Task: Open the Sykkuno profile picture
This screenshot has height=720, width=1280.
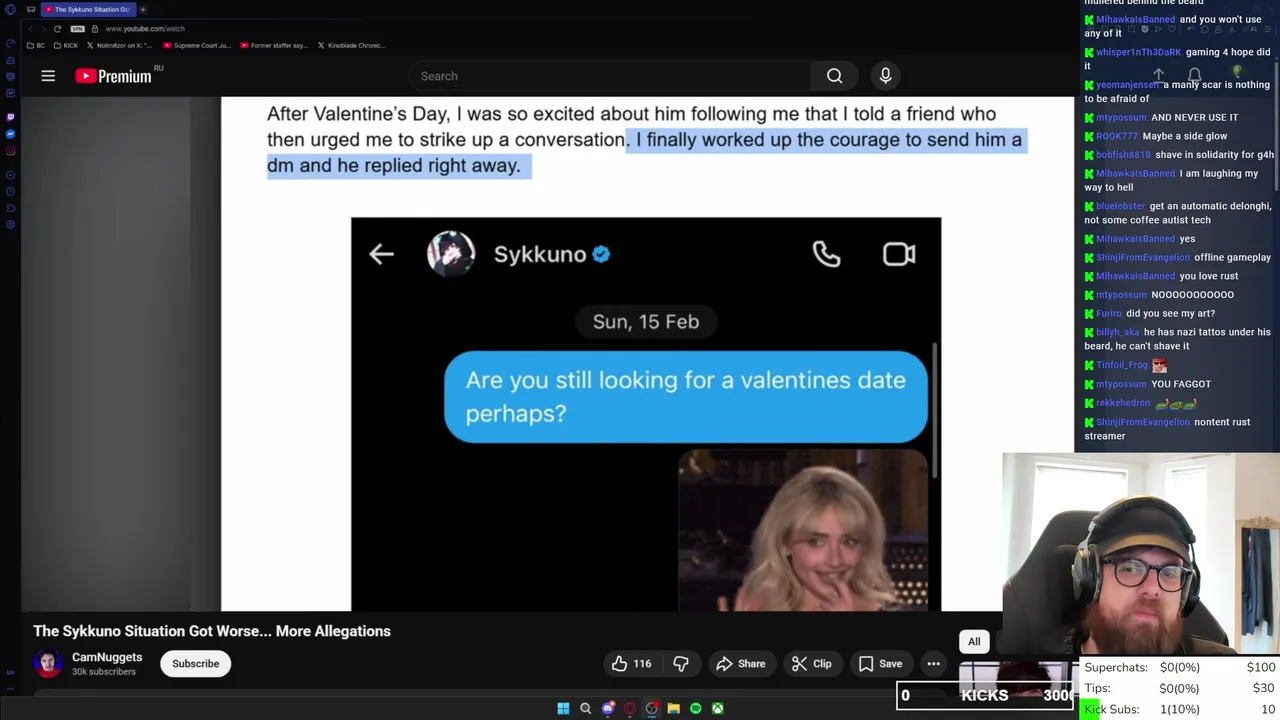Action: 451,254
